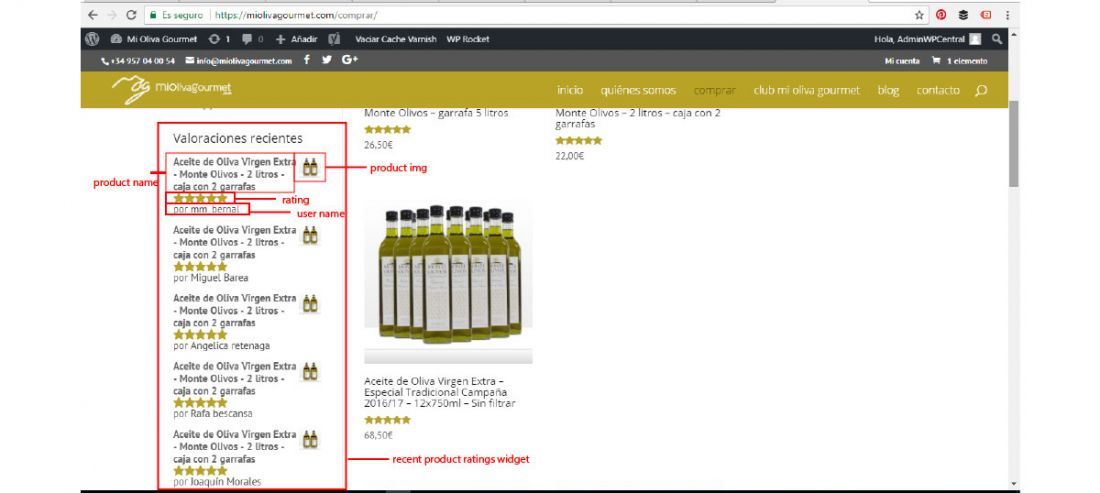
Task: Click the admin user avatar
Action: 975,39
